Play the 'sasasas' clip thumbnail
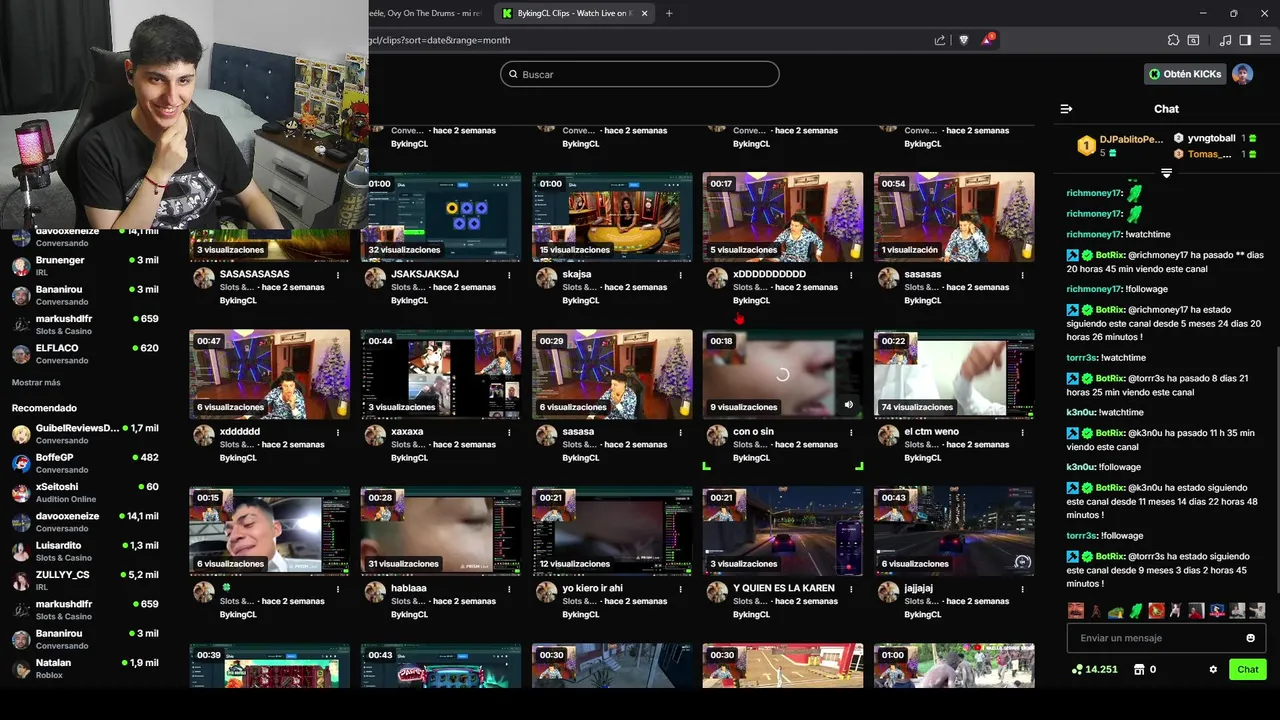The width and height of the screenshot is (1280, 720). coord(954,217)
